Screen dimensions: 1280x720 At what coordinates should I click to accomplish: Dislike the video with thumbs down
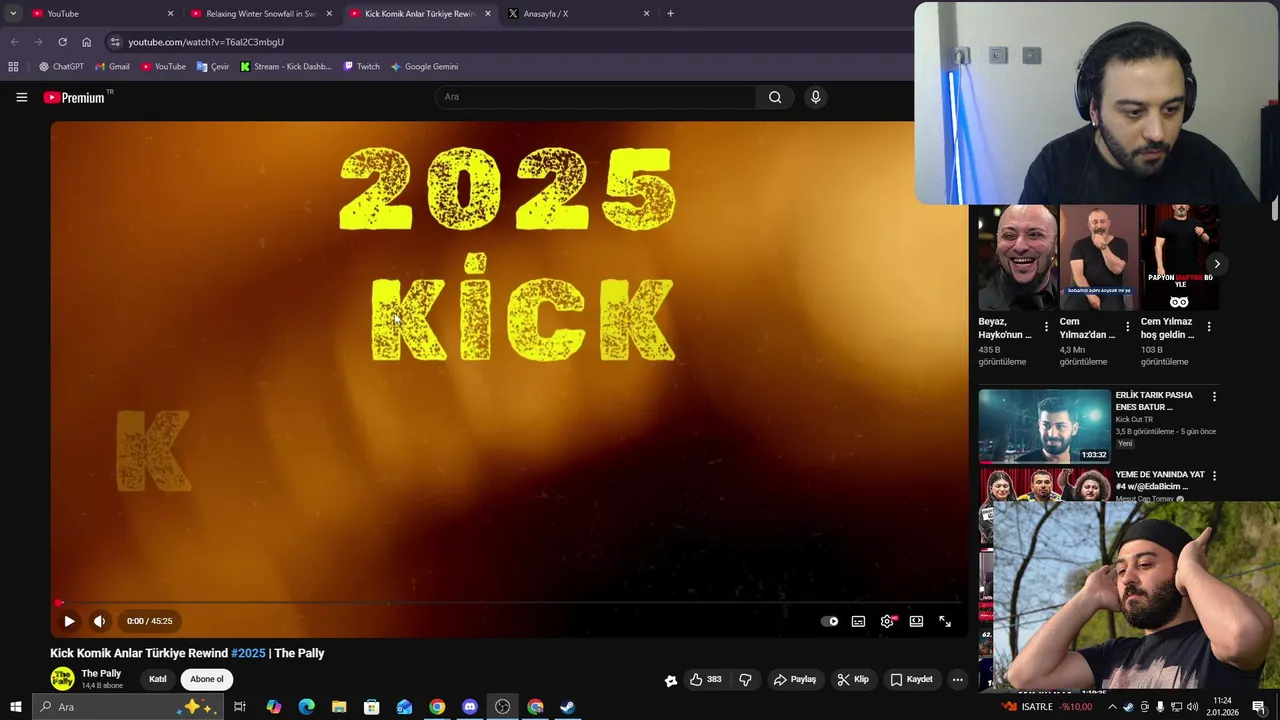[745, 679]
